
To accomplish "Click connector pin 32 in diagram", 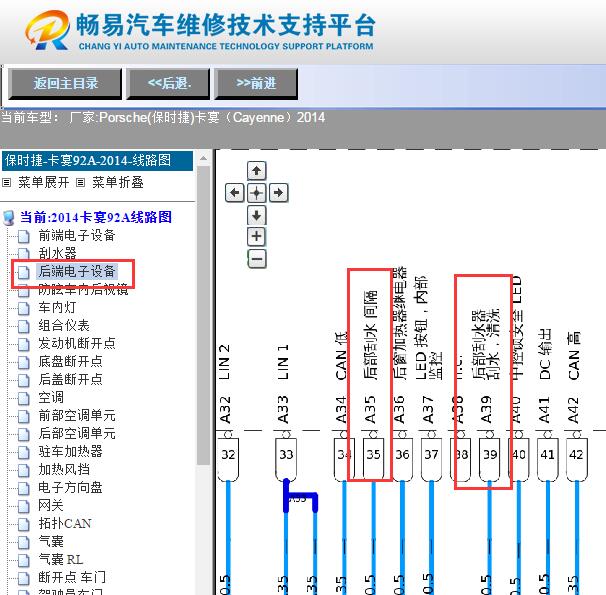I will (228, 459).
